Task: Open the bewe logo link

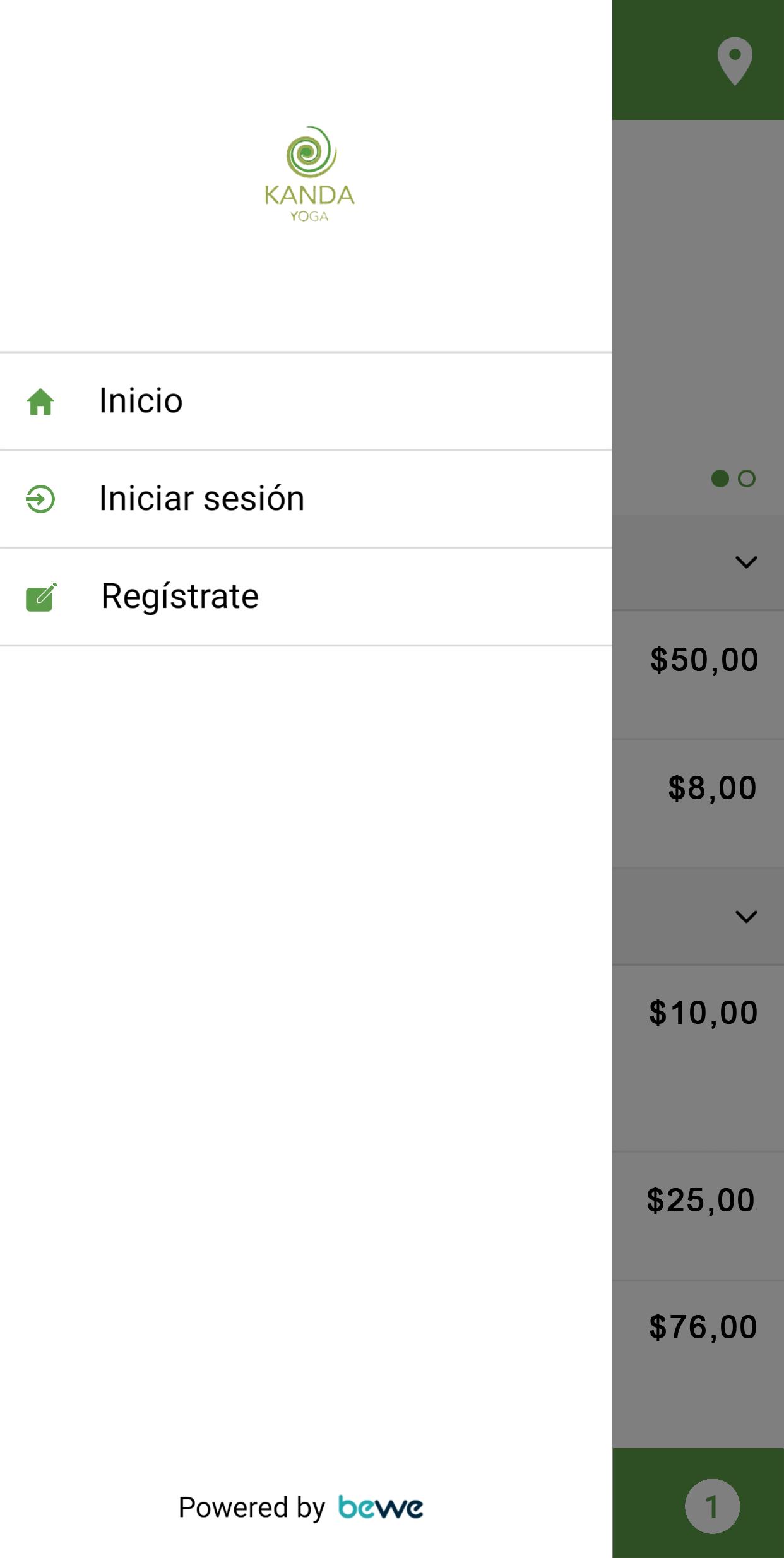Action: tap(381, 1507)
